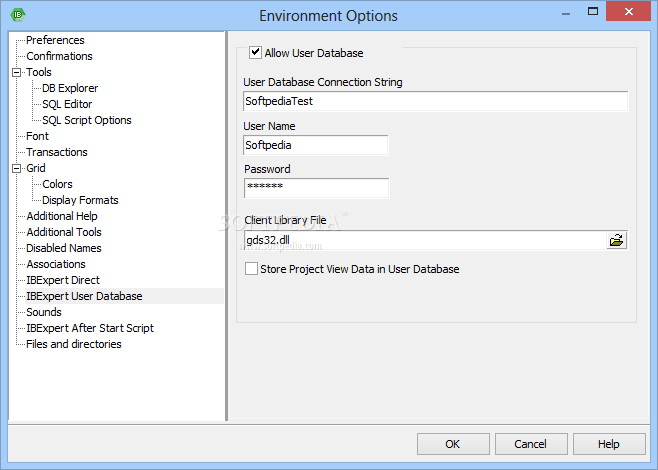The image size is (658, 470).
Task: Click the Password input field
Action: coord(316,188)
